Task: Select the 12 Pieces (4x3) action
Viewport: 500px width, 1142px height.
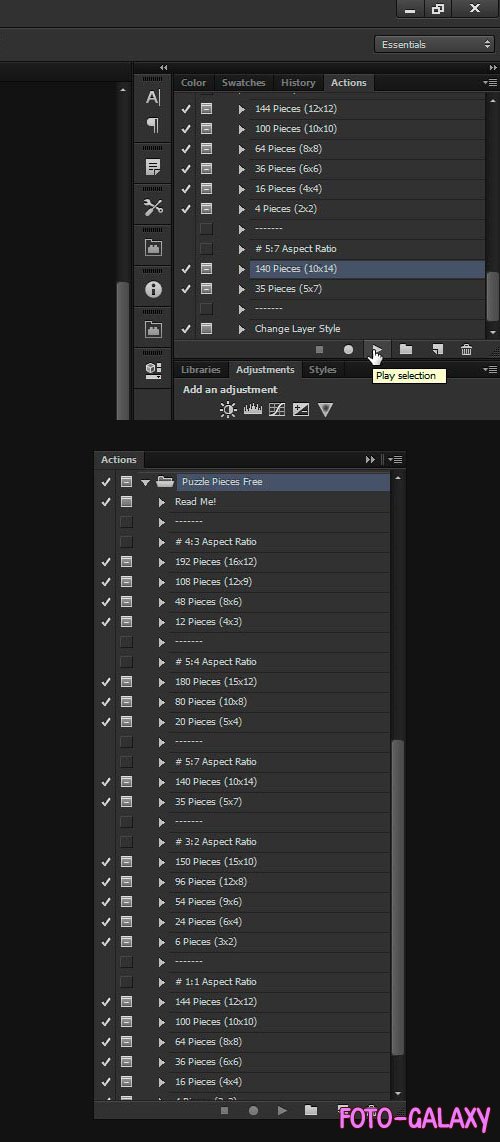Action: tap(279, 622)
